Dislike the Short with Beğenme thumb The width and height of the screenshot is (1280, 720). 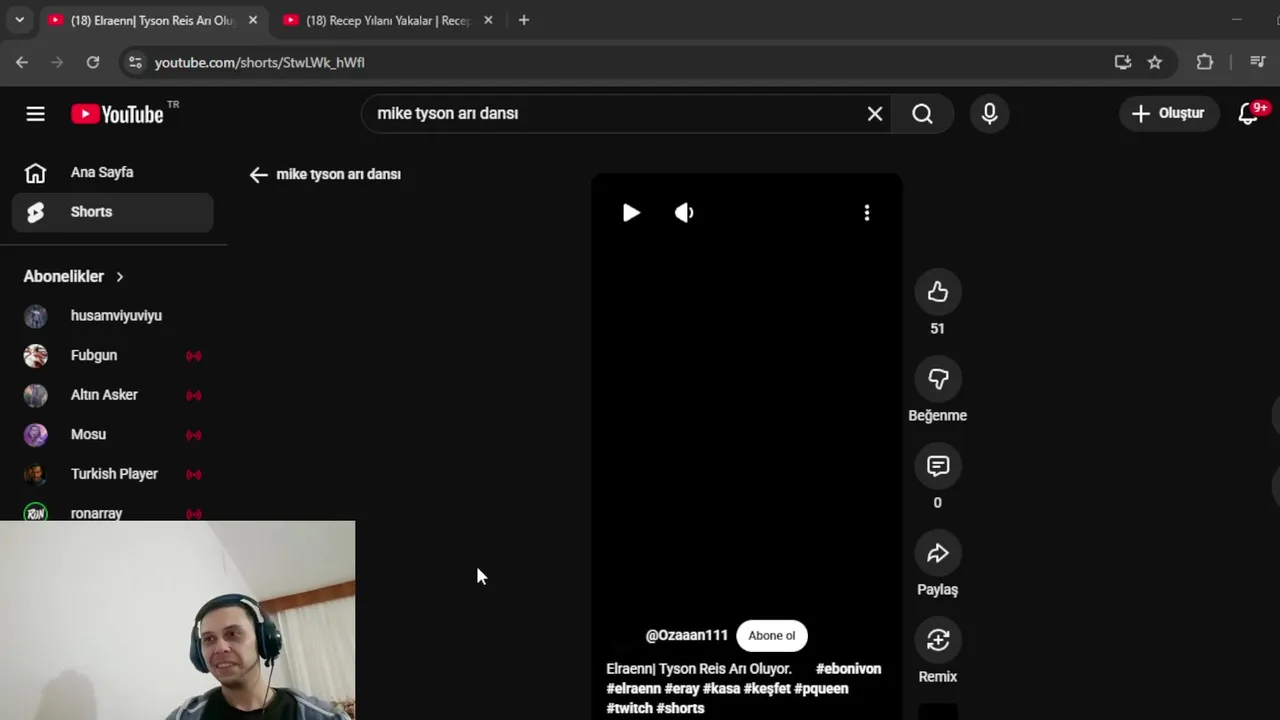937,379
